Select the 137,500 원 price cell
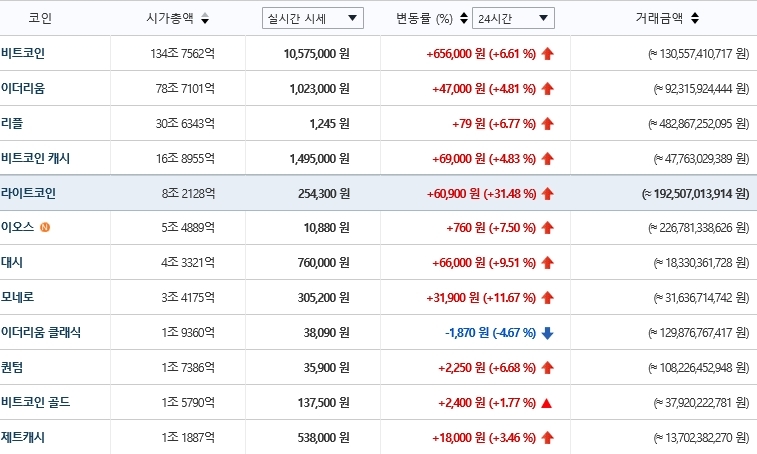 pyautogui.click(x=324, y=403)
